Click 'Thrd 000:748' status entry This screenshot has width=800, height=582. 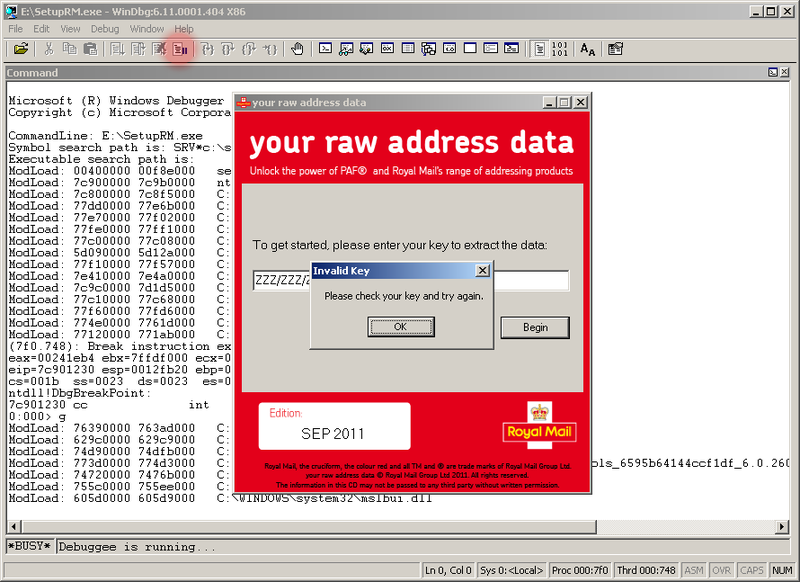pyautogui.click(x=646, y=570)
